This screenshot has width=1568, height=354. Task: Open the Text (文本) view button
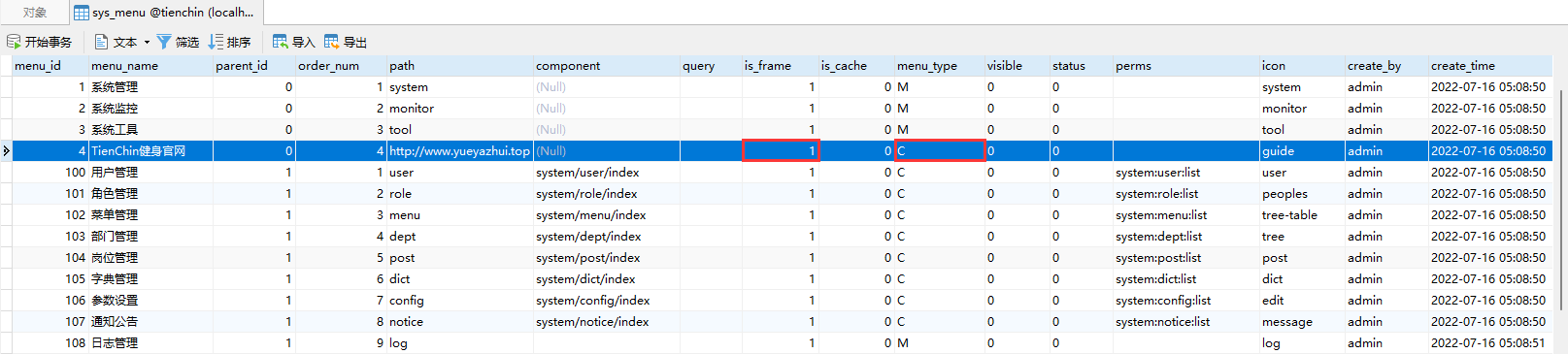(x=116, y=42)
